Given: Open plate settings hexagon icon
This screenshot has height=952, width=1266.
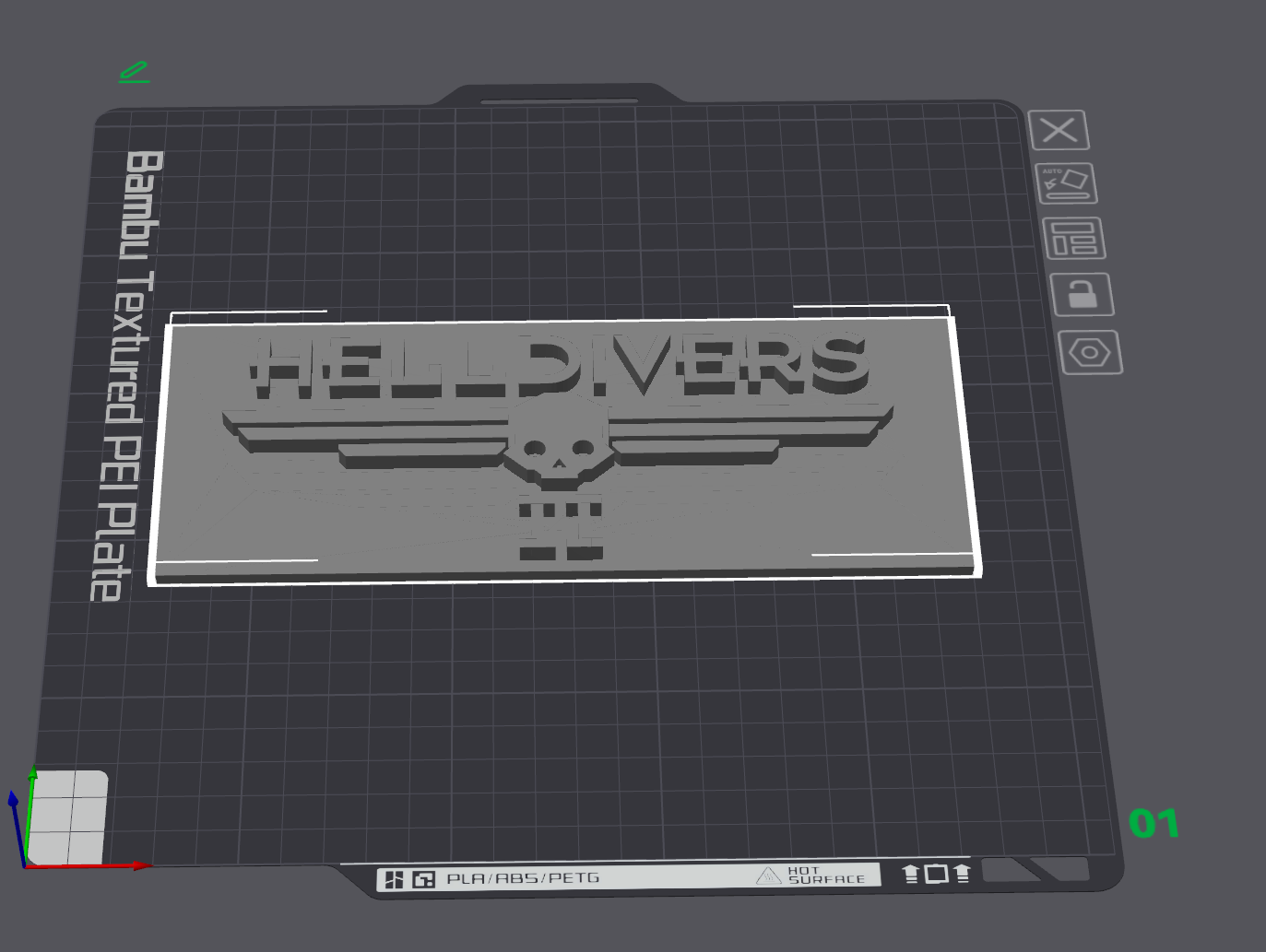Looking at the screenshot, I should click(1091, 352).
